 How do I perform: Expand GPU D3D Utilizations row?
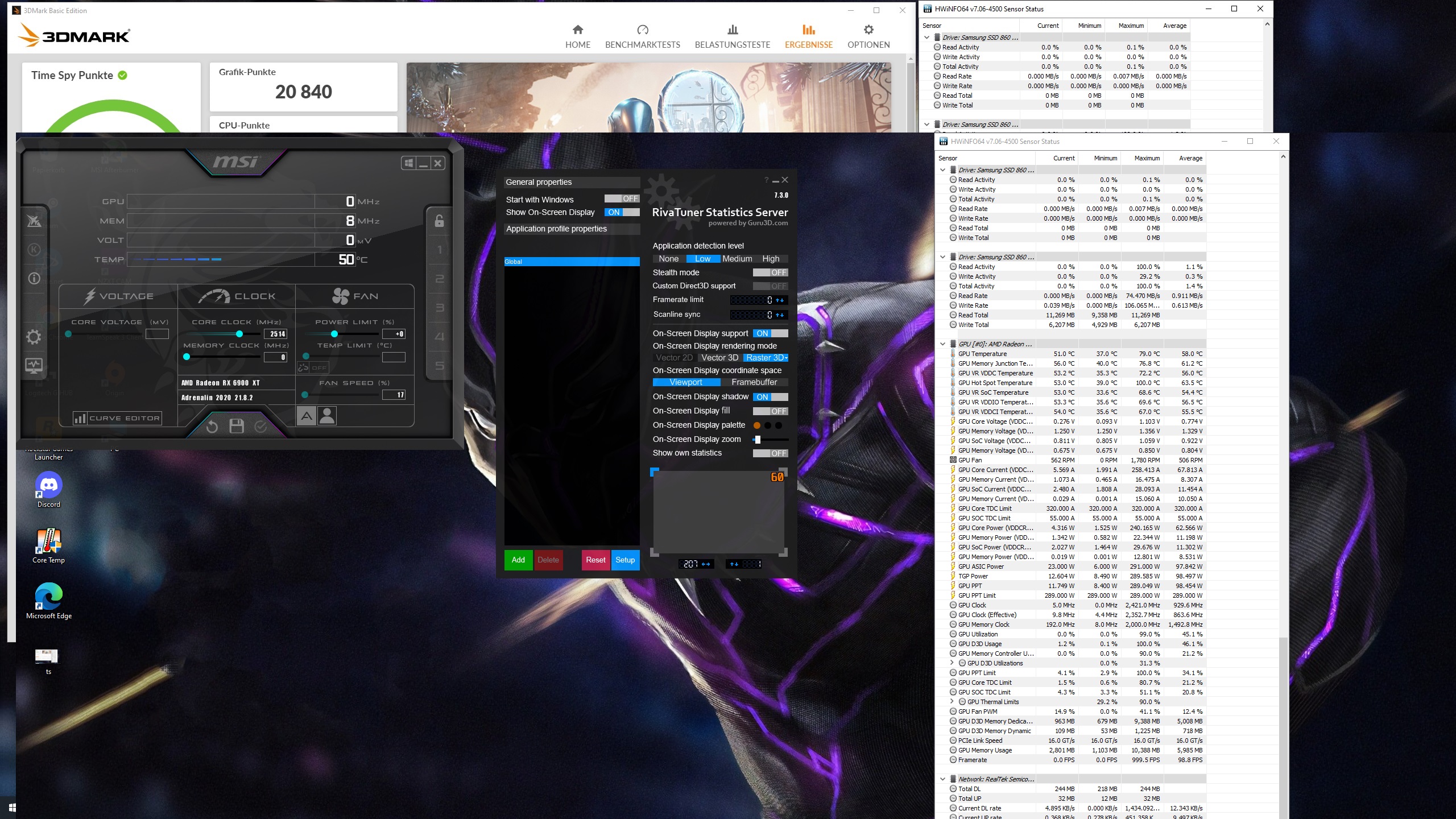coord(952,663)
